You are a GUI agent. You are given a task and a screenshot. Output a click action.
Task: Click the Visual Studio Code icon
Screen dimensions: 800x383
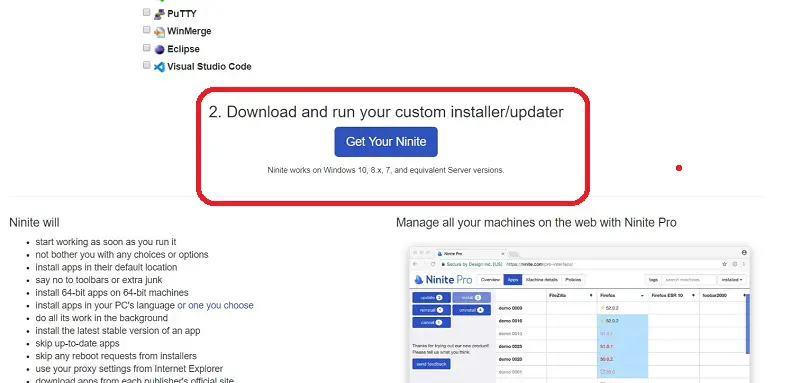(159, 67)
